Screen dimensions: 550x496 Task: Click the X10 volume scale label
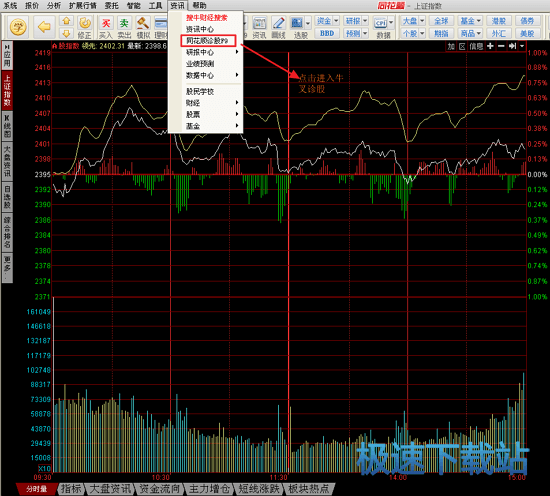pyautogui.click(x=45, y=469)
